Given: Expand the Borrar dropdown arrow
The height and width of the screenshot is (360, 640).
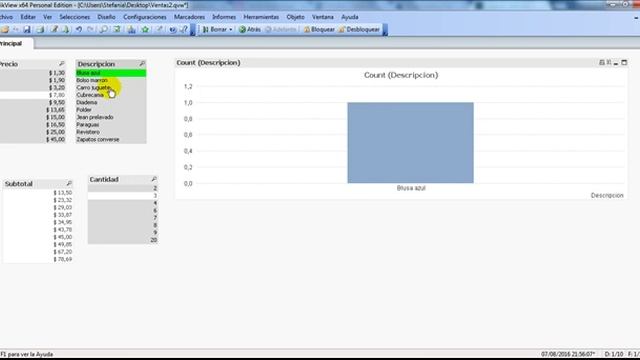Looking at the screenshot, I should pos(231,29).
